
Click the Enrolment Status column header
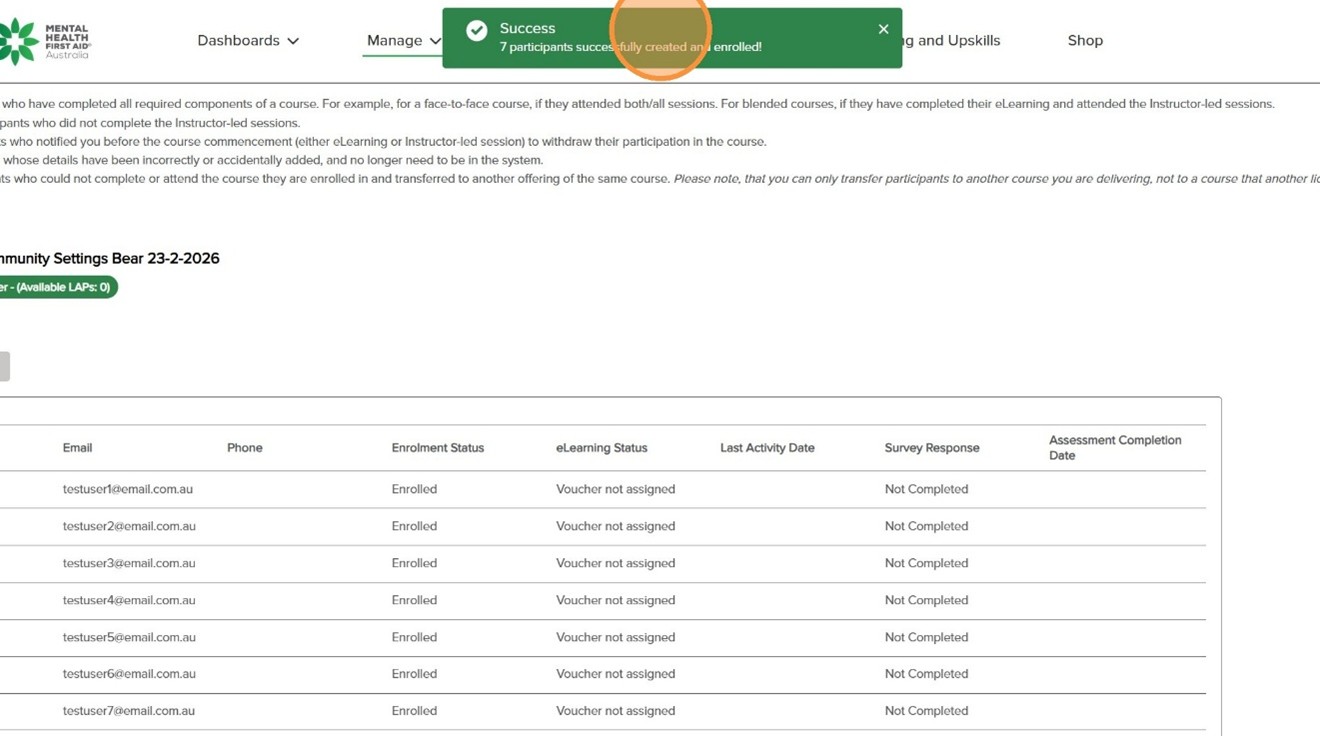[x=437, y=447]
